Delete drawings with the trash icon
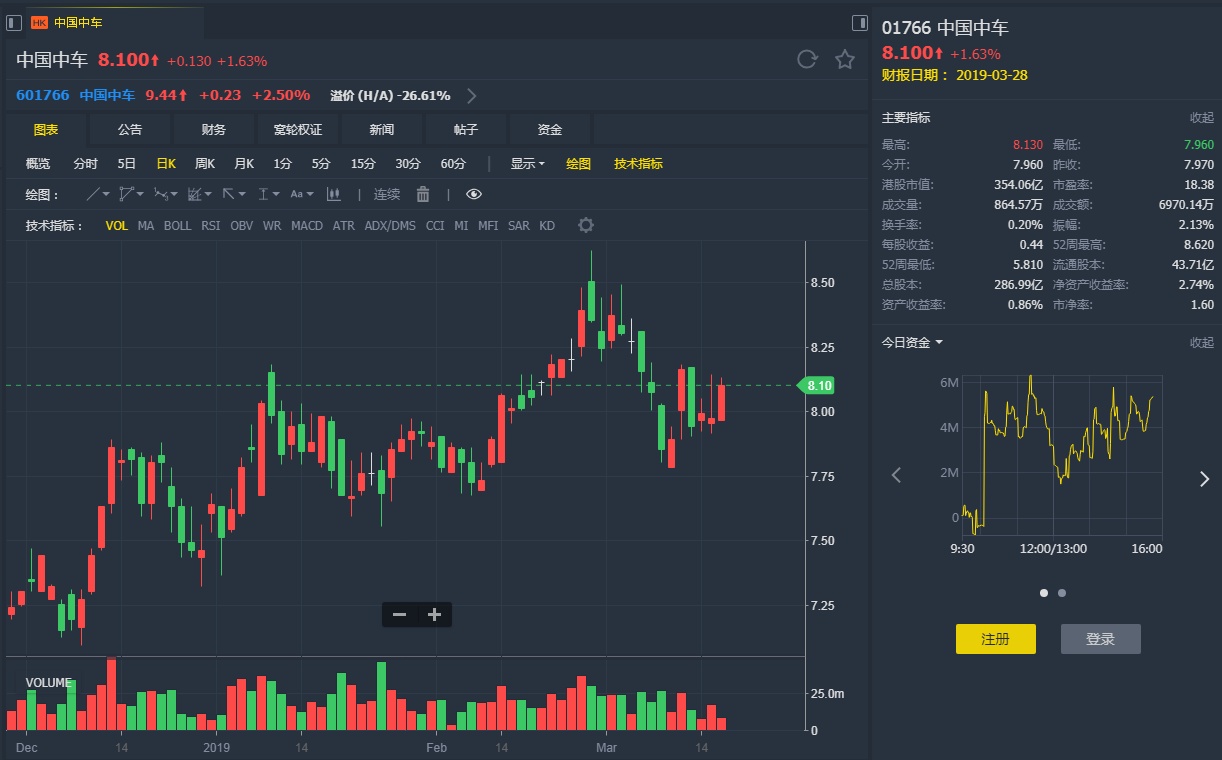Screen dimensions: 1222x760 click(x=423, y=194)
